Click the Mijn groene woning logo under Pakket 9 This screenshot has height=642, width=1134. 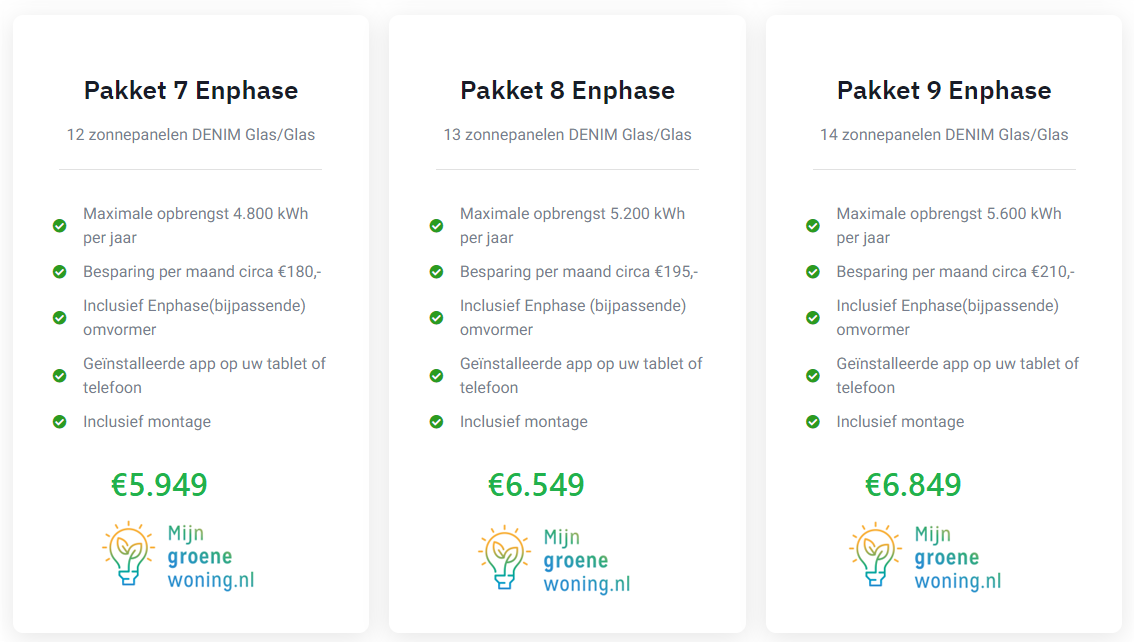(x=926, y=556)
